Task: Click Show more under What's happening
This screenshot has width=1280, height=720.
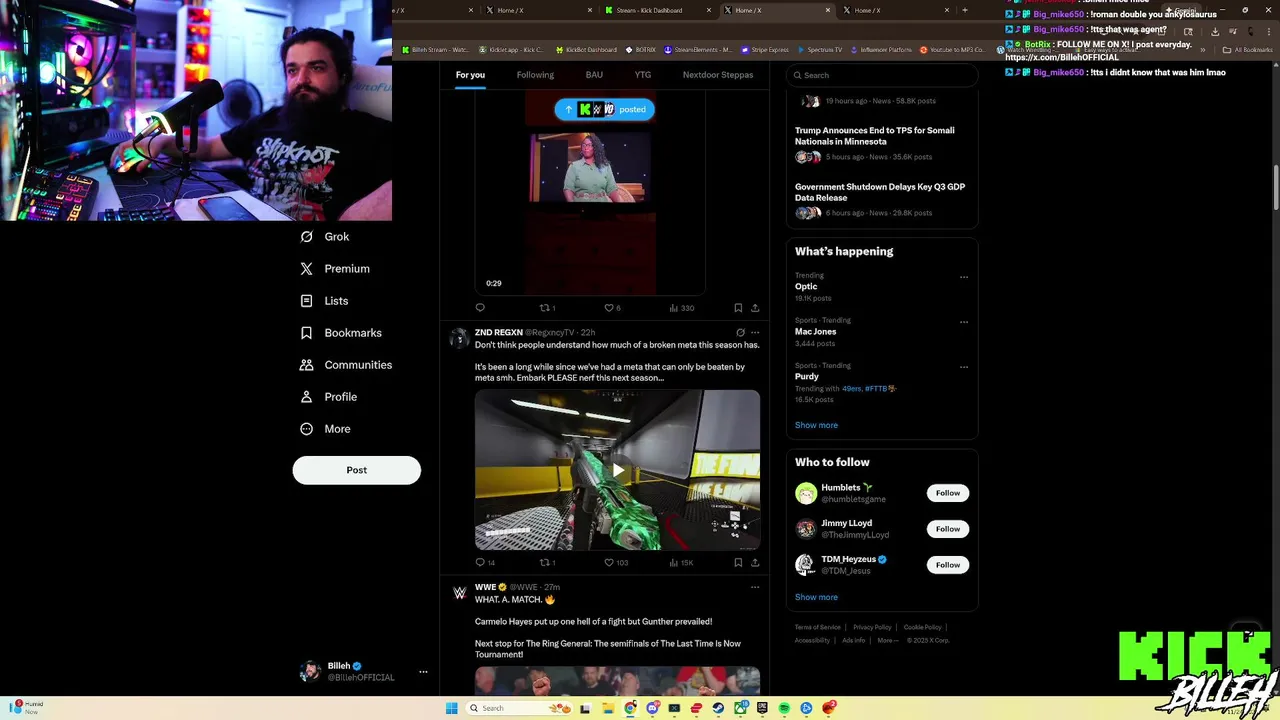Action: click(x=816, y=425)
